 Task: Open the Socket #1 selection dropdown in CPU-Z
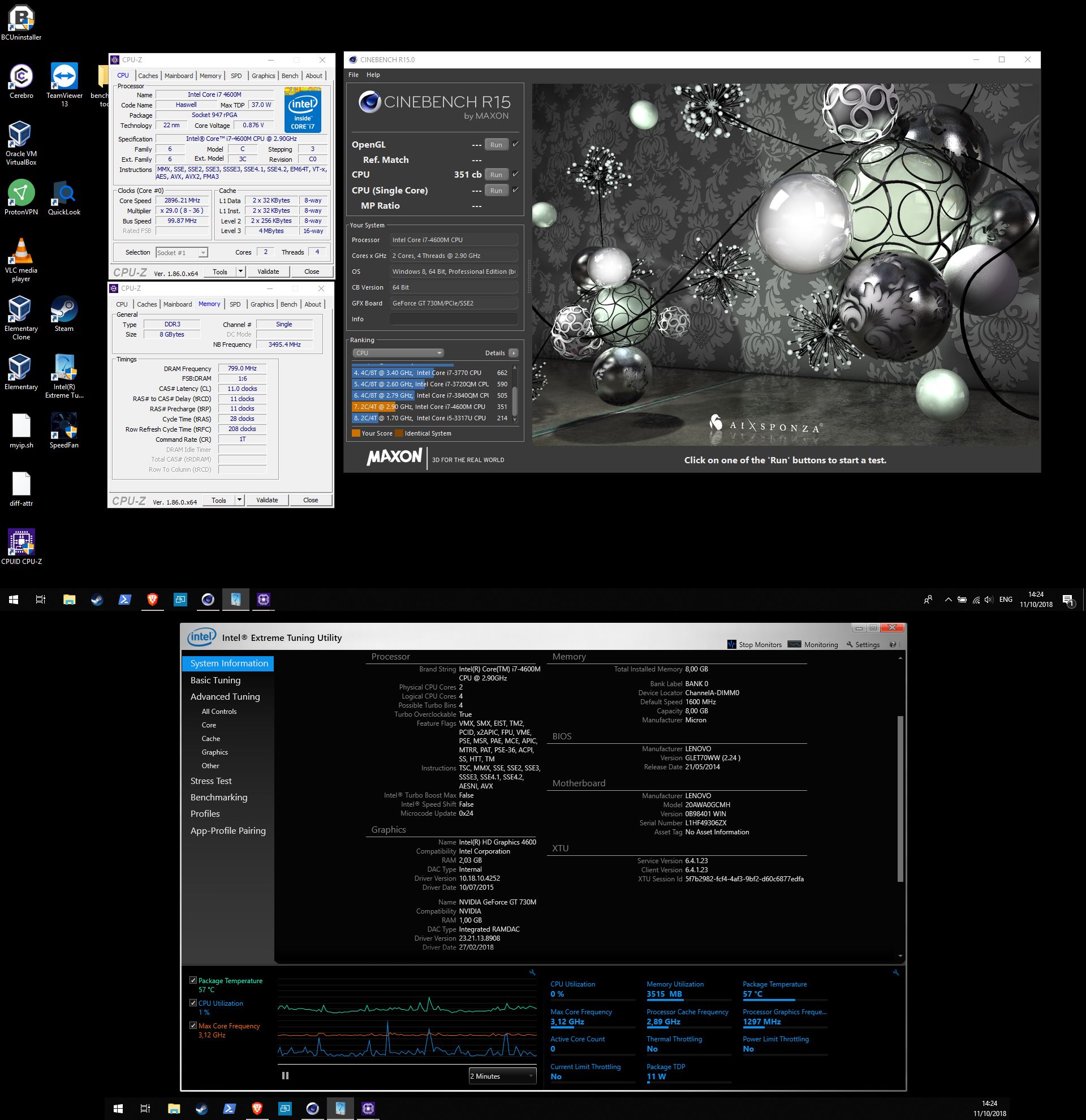coord(182,253)
